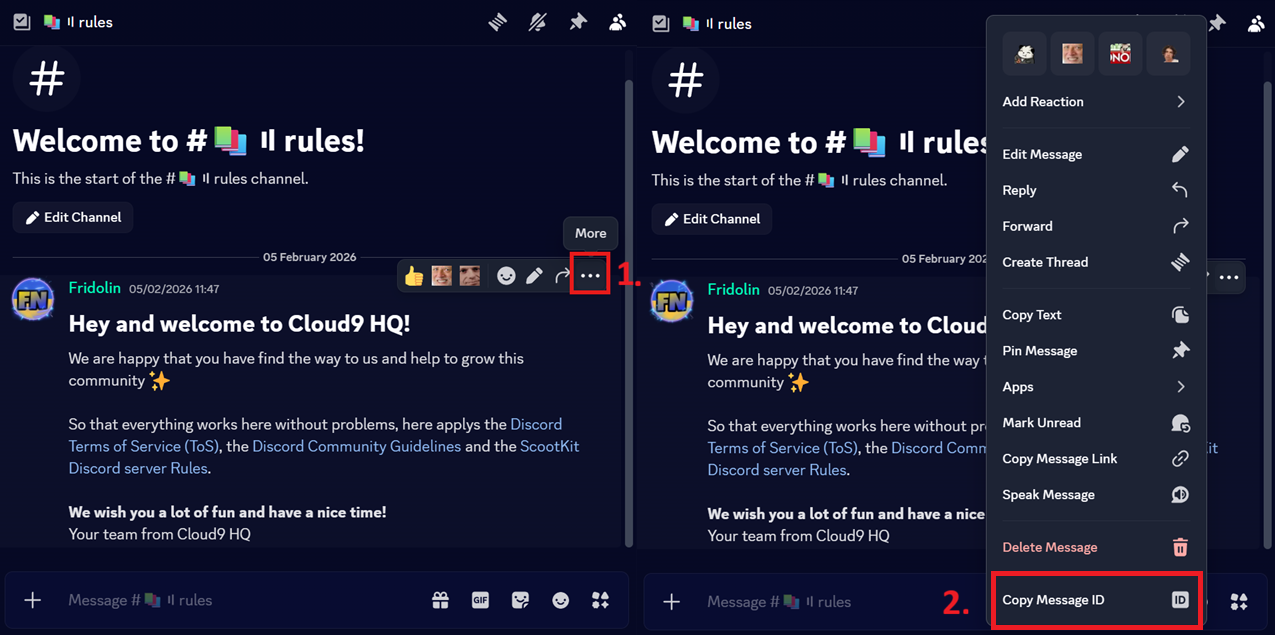This screenshot has width=1275, height=635.
Task: Add a thumbs-up reaction to Fridolin's message
Action: pyautogui.click(x=413, y=275)
